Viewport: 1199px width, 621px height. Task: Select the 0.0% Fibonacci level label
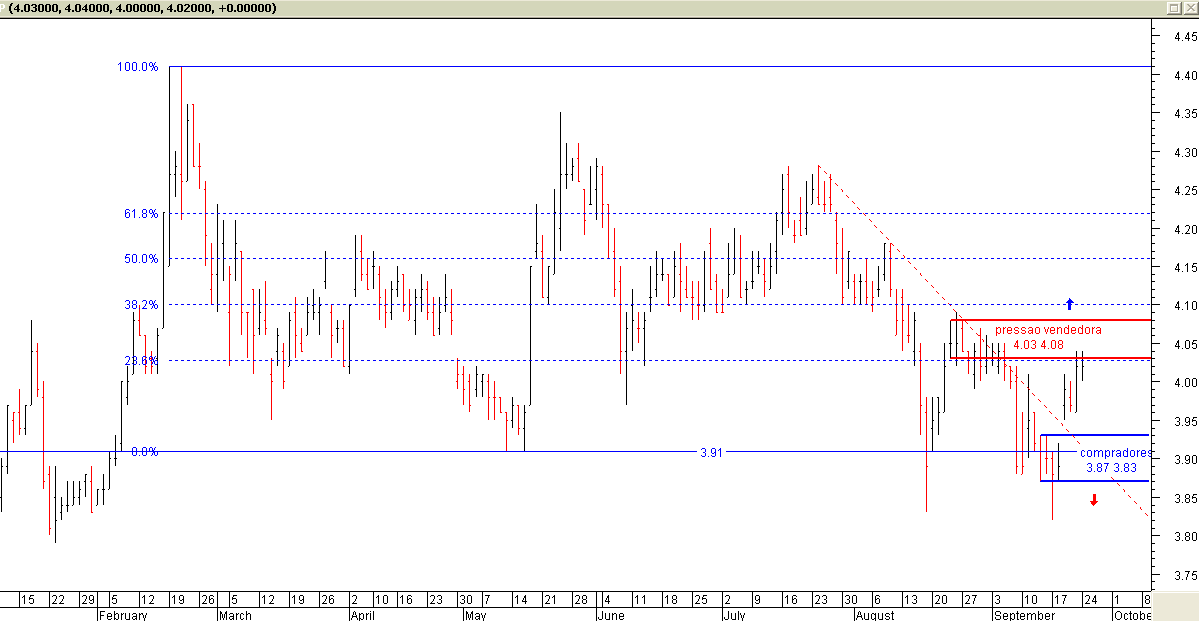tap(145, 451)
